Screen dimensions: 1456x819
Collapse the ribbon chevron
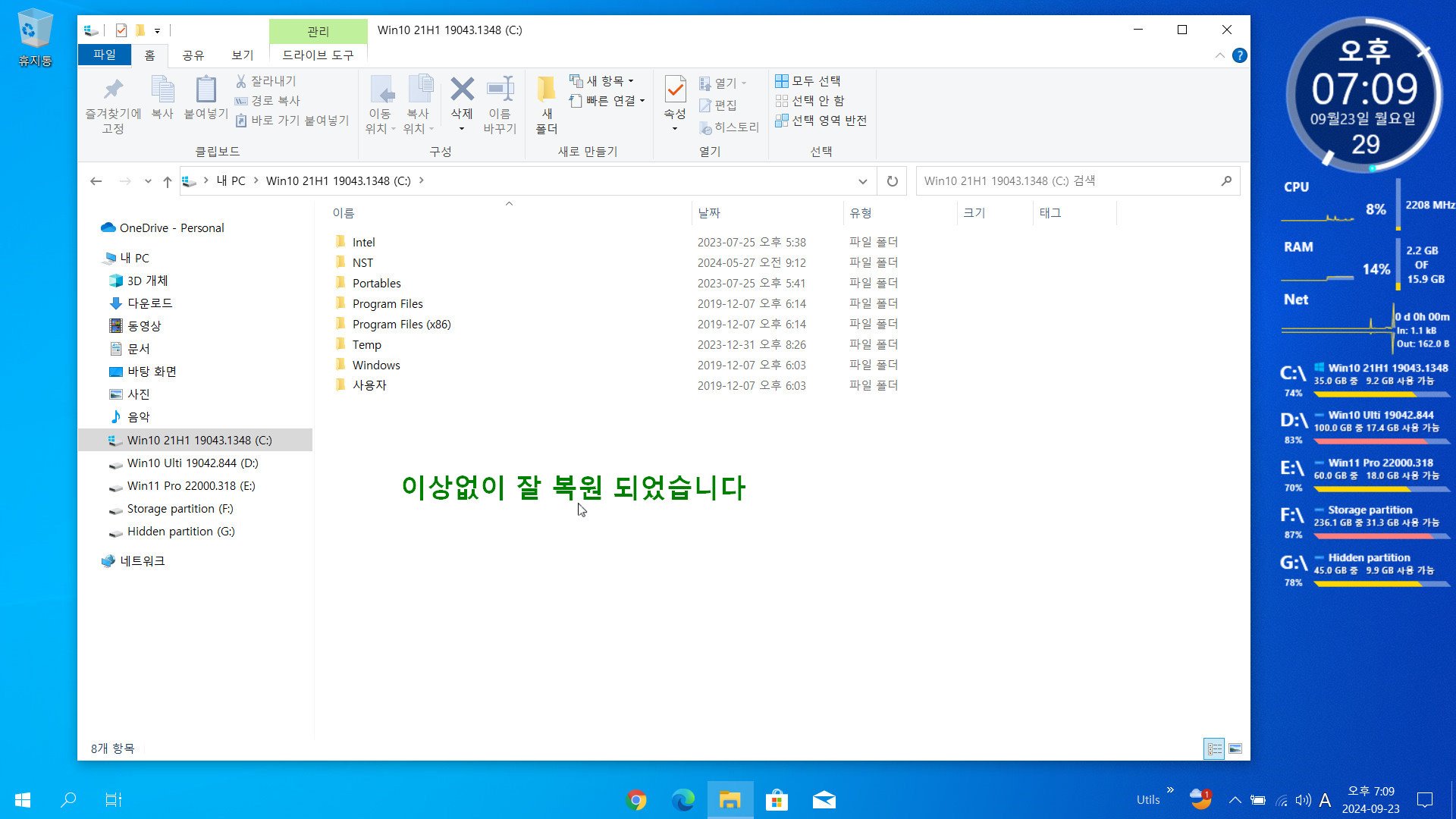click(x=1219, y=55)
